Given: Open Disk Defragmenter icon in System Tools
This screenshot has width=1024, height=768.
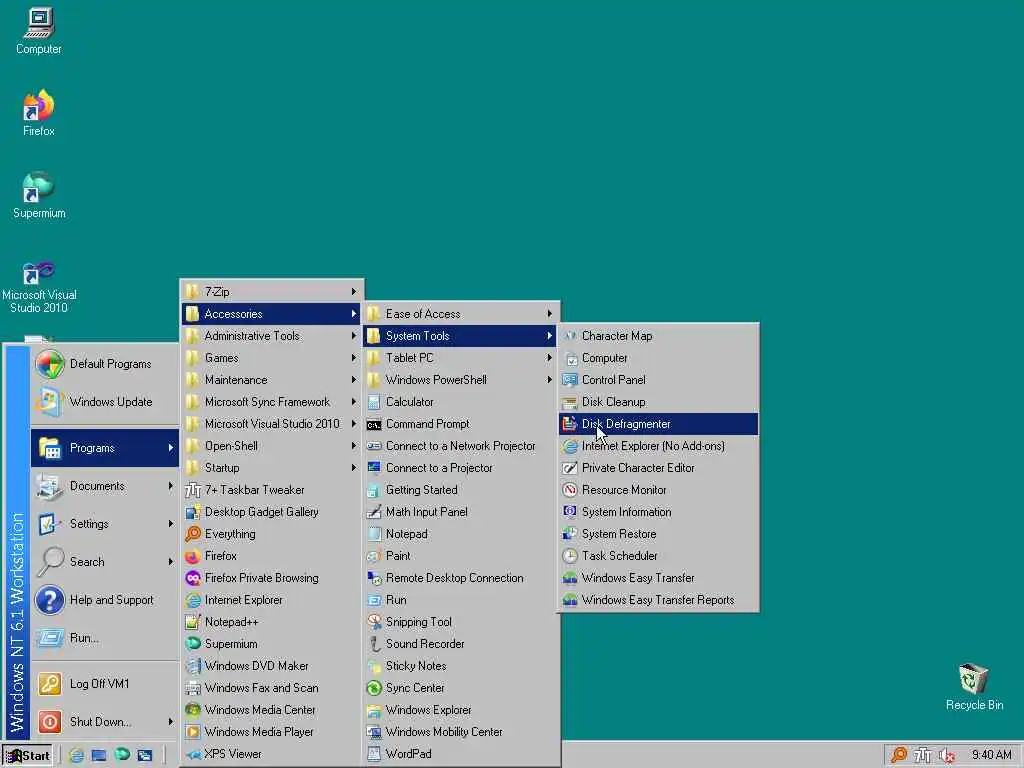Looking at the screenshot, I should pos(569,424).
